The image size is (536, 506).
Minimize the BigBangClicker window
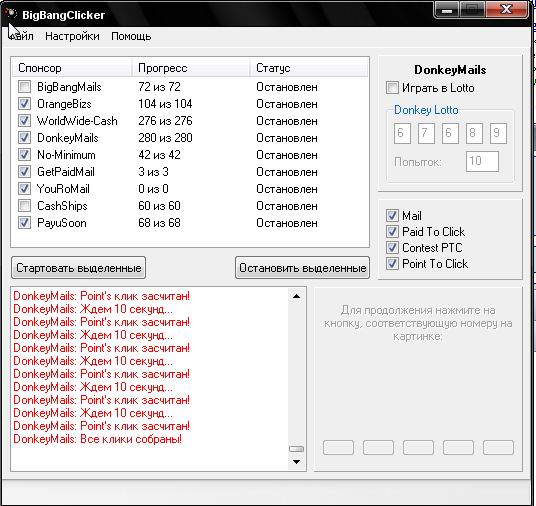[447, 10]
